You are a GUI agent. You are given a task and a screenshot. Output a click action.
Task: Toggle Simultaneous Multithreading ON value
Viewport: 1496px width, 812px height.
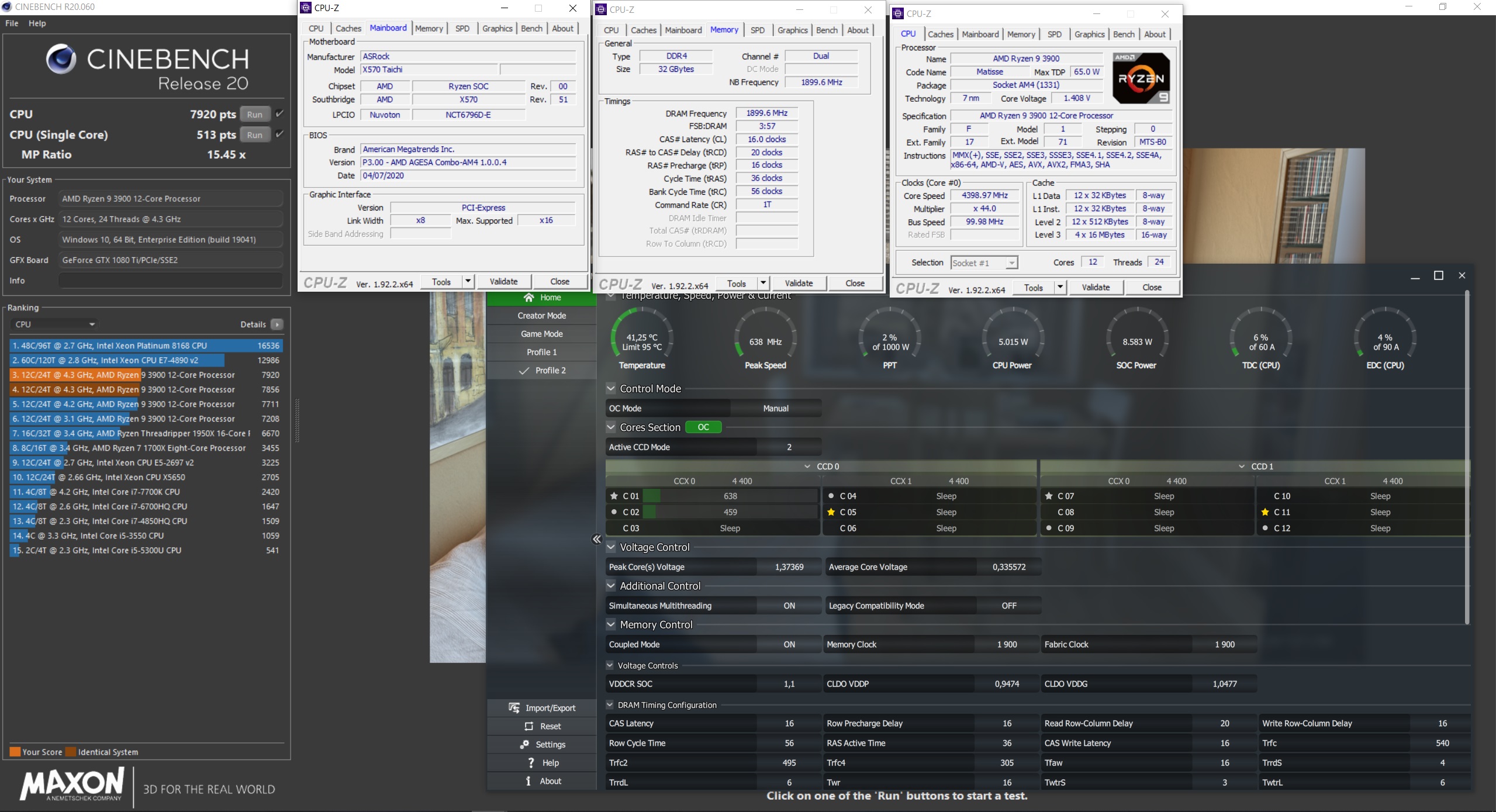coord(789,606)
